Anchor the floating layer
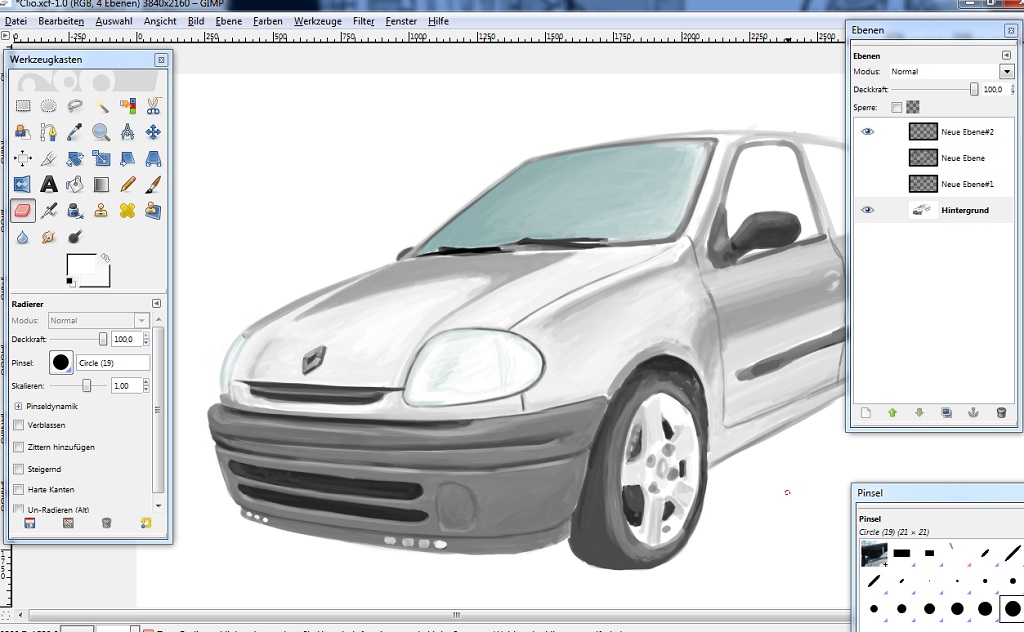Screen dimensions: 1024x632 [x=974, y=412]
